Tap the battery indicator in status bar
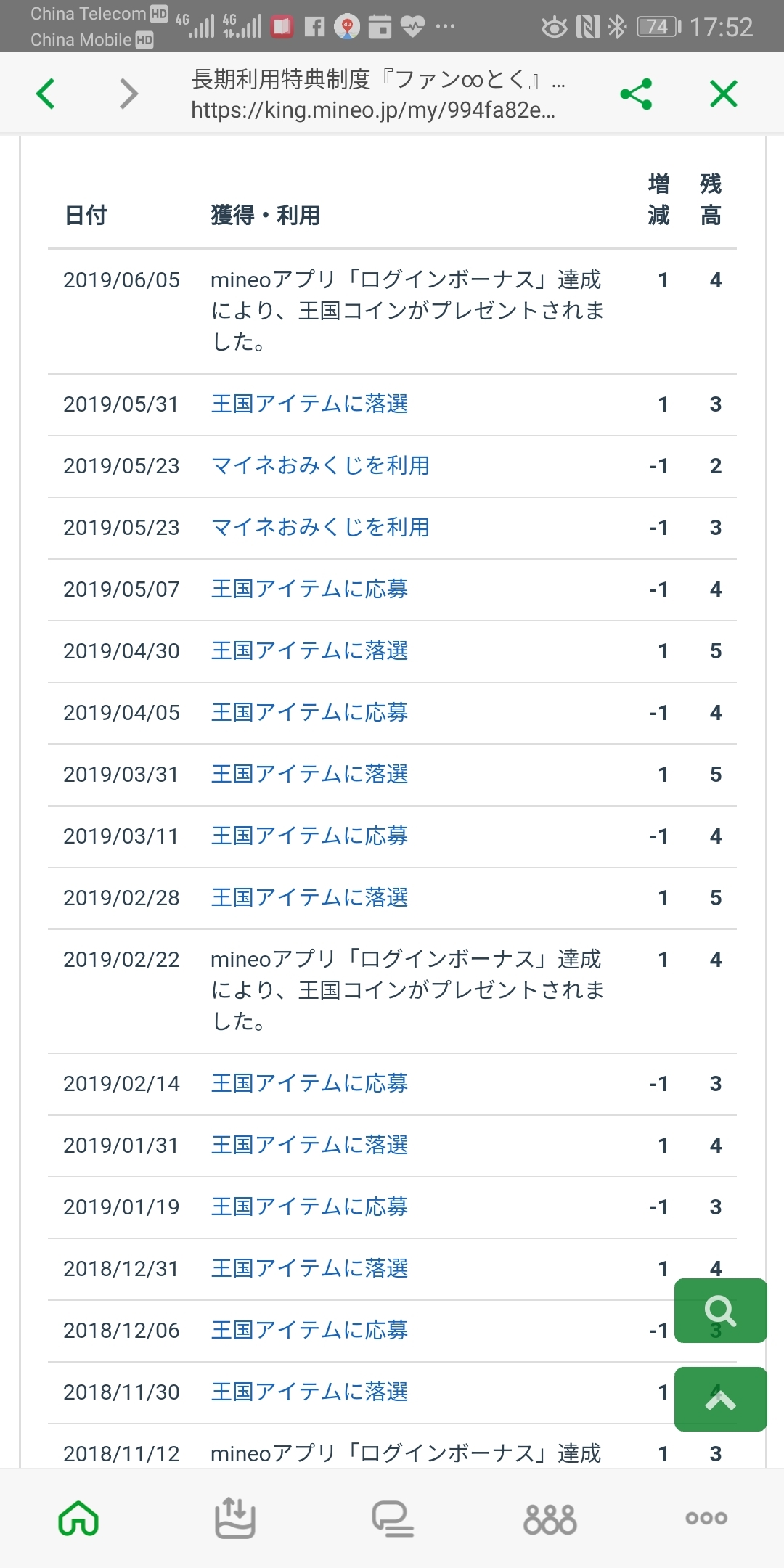The width and height of the screenshot is (784, 1568). pos(658,28)
